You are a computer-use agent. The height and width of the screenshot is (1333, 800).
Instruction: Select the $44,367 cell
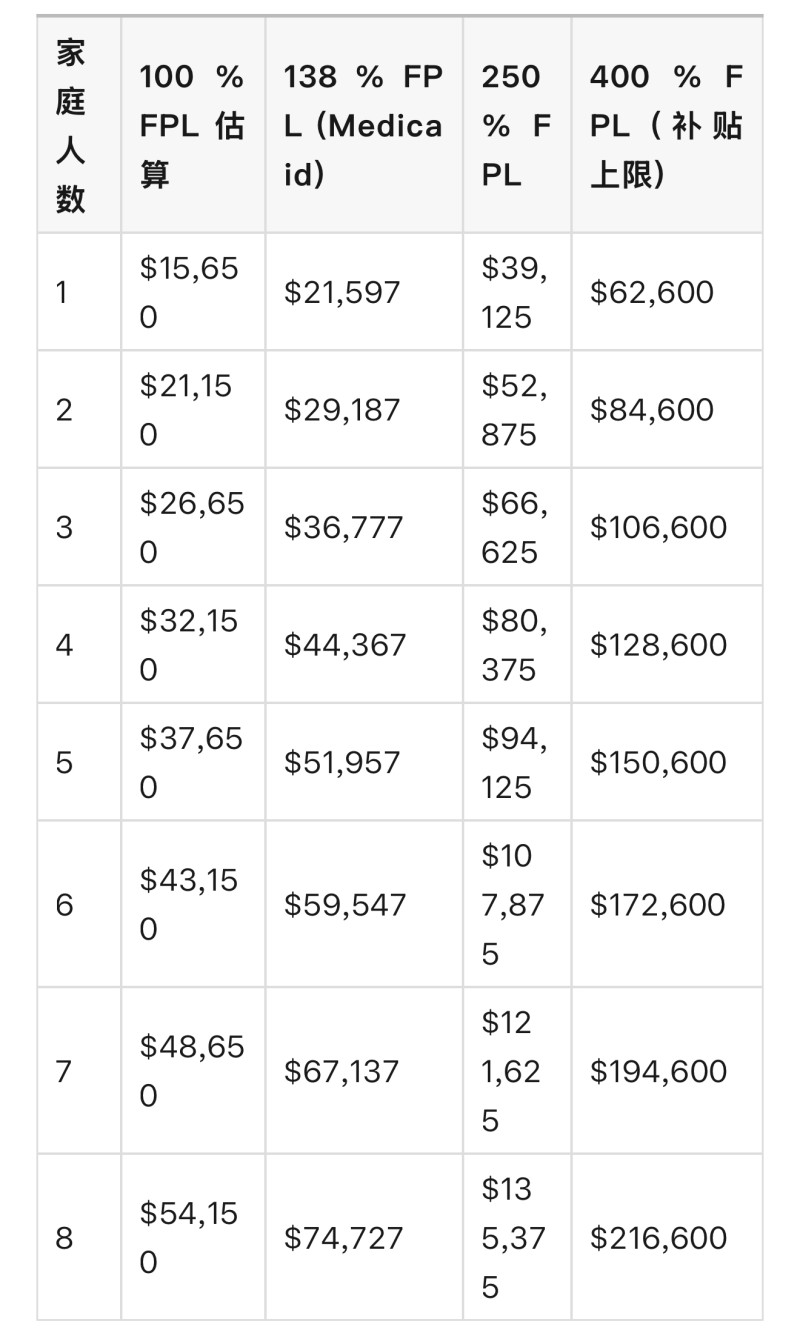coord(345,645)
